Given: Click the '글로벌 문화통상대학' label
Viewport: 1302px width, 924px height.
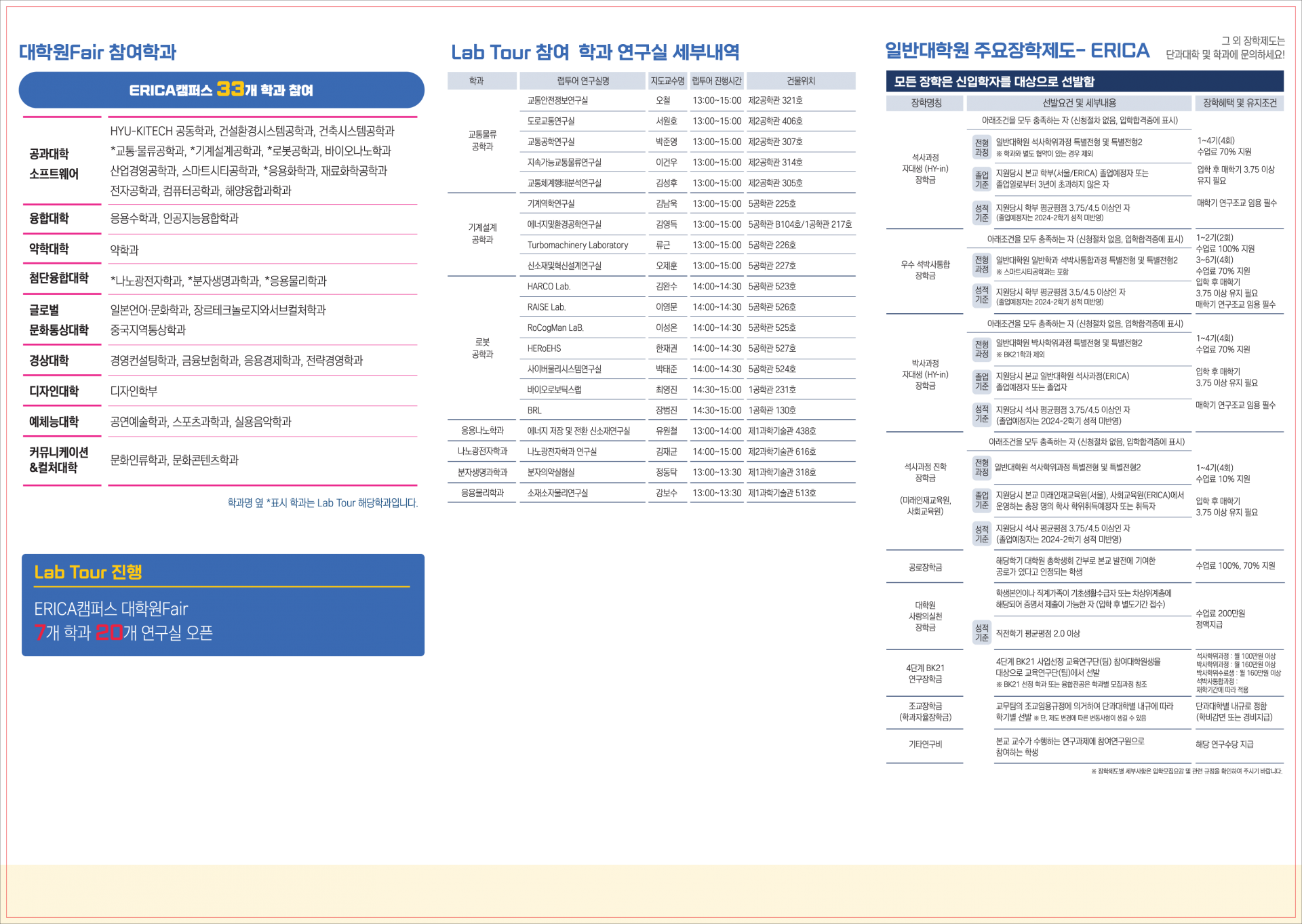Looking at the screenshot, I should point(59,320).
